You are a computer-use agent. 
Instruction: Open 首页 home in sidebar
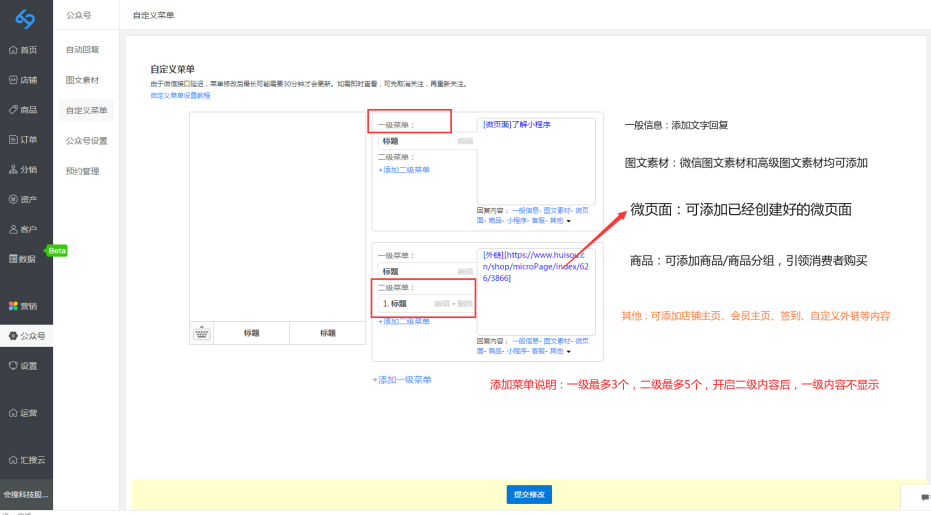click(x=23, y=50)
